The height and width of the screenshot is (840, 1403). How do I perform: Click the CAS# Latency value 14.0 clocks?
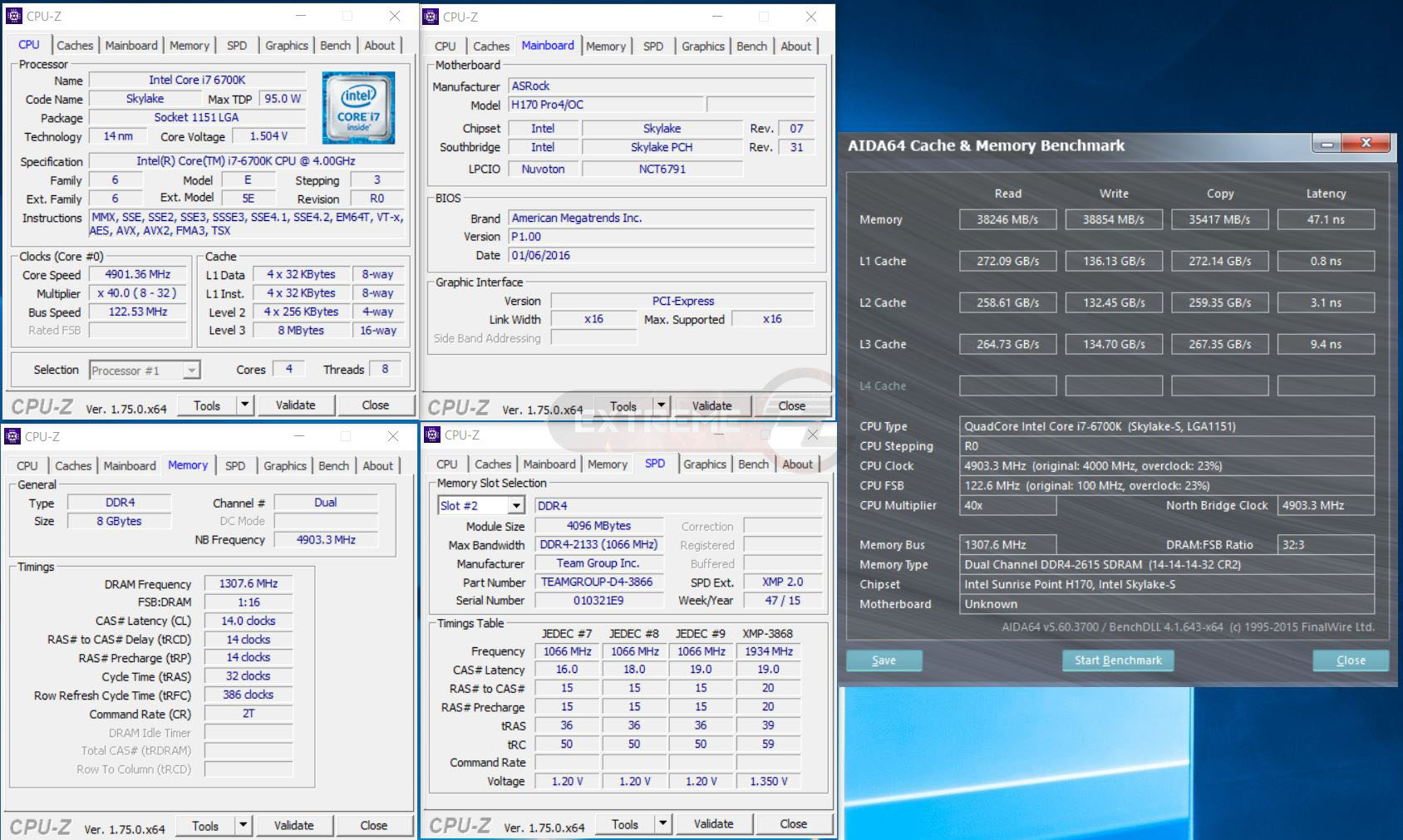(249, 621)
